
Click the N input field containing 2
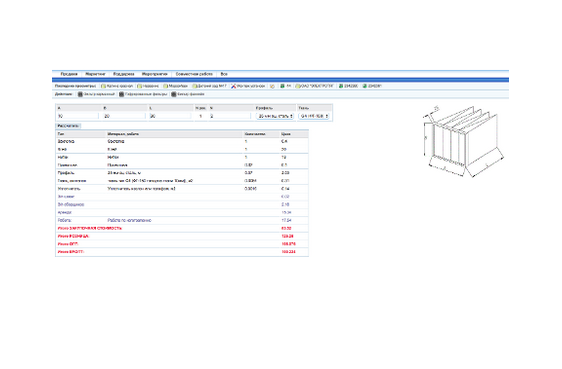coord(230,116)
